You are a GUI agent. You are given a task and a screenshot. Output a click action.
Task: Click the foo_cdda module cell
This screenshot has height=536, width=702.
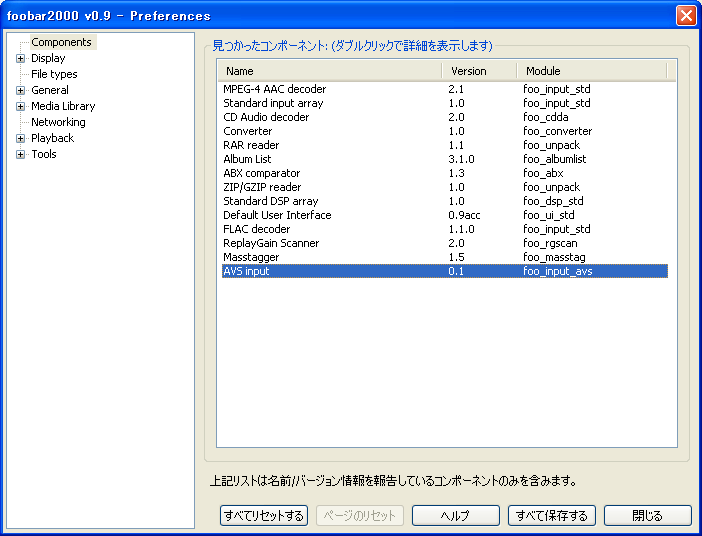click(546, 117)
